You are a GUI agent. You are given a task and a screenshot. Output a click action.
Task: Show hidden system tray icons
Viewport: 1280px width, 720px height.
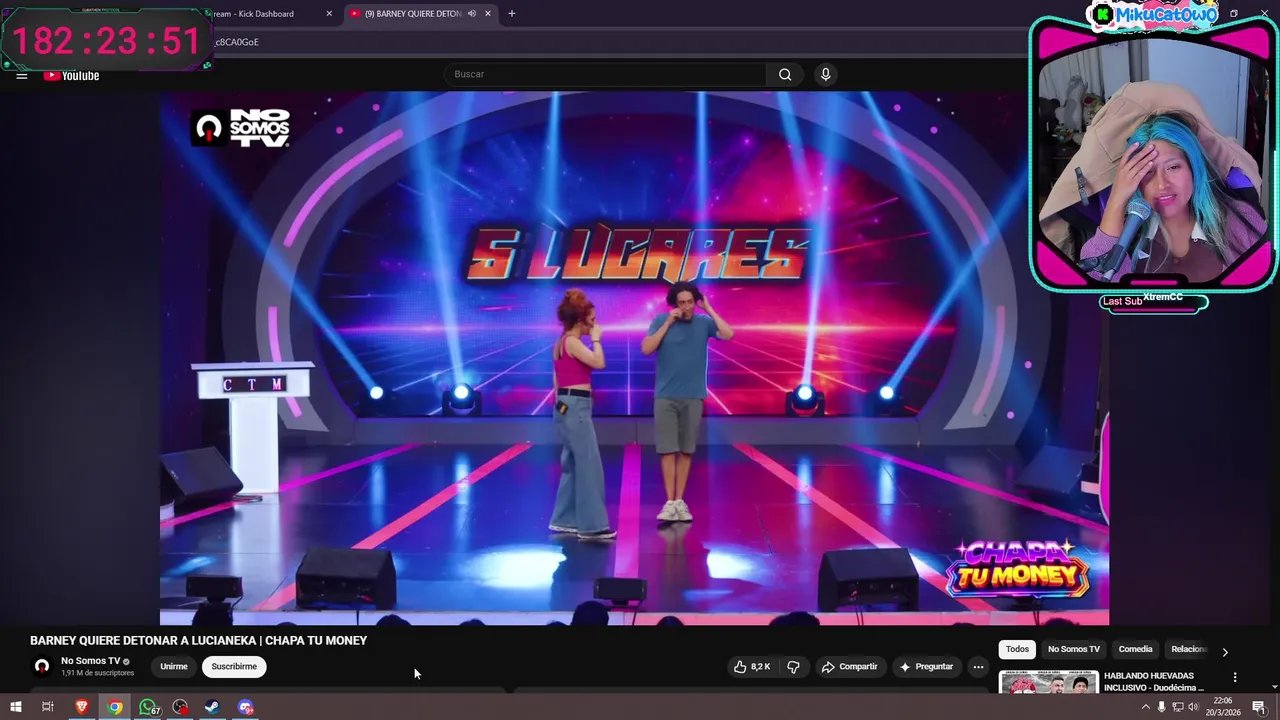click(1145, 707)
